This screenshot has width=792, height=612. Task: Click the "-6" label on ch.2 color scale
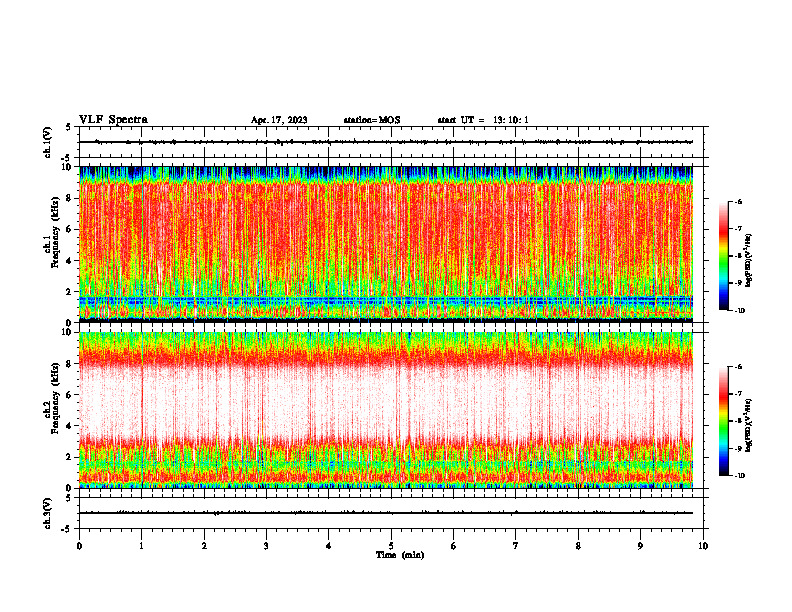(738, 367)
